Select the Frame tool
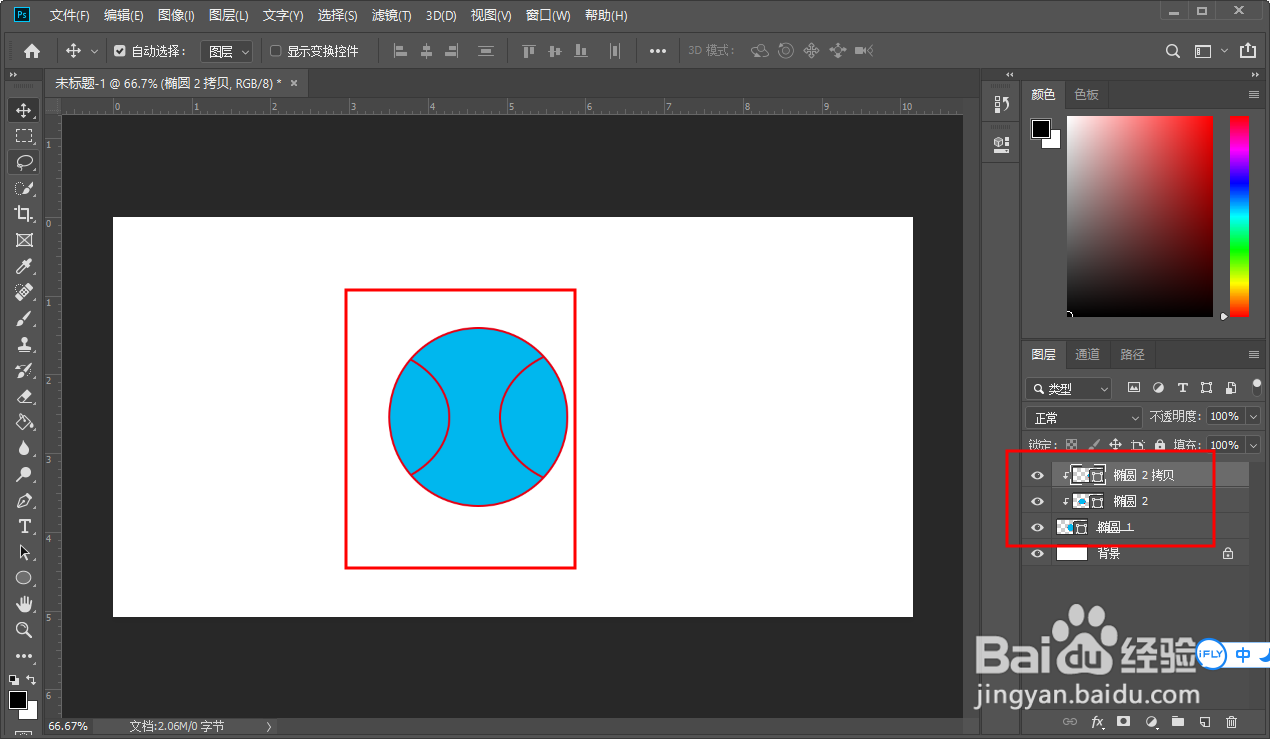 [x=24, y=240]
